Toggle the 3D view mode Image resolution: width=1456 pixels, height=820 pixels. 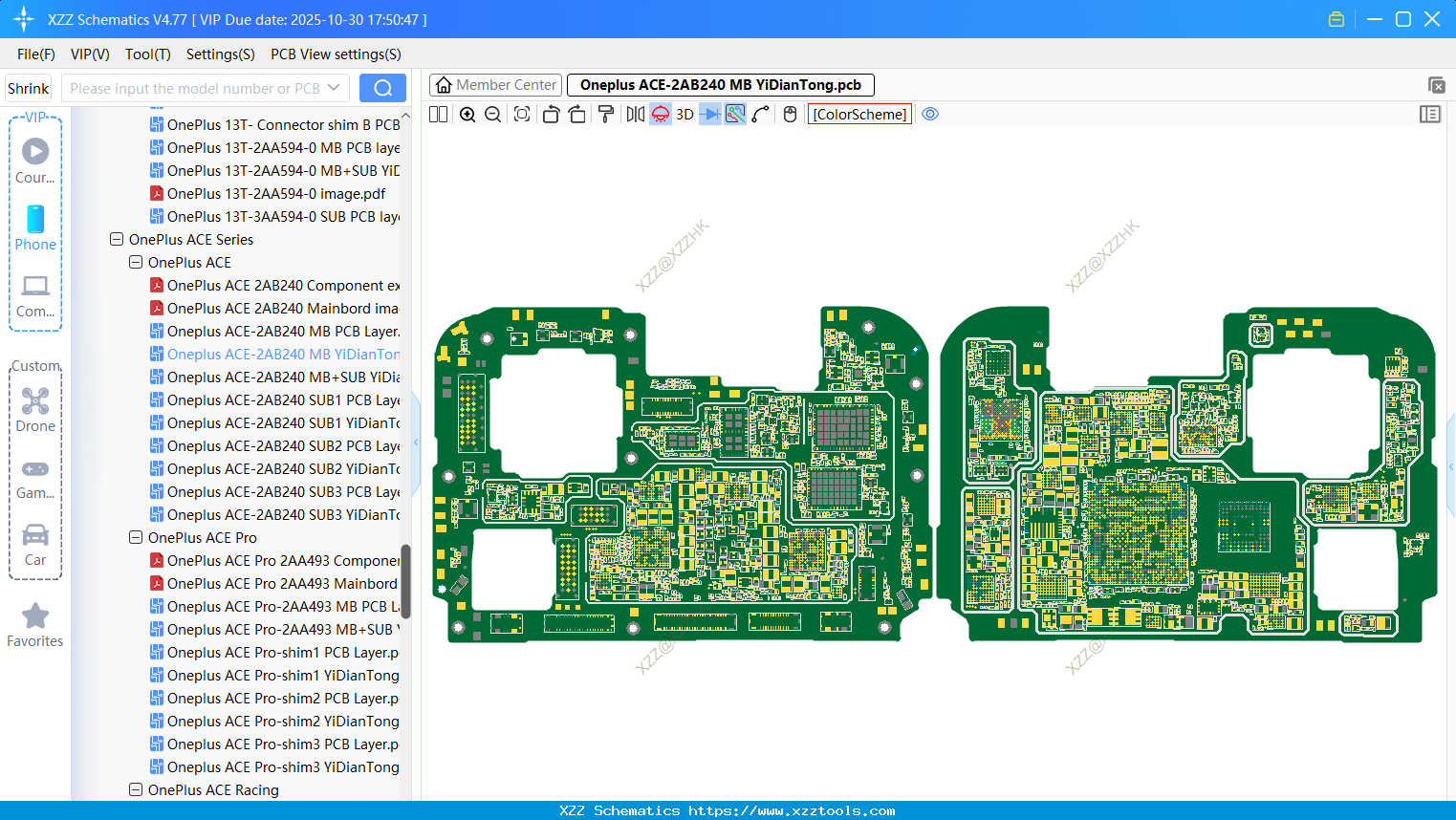(685, 115)
